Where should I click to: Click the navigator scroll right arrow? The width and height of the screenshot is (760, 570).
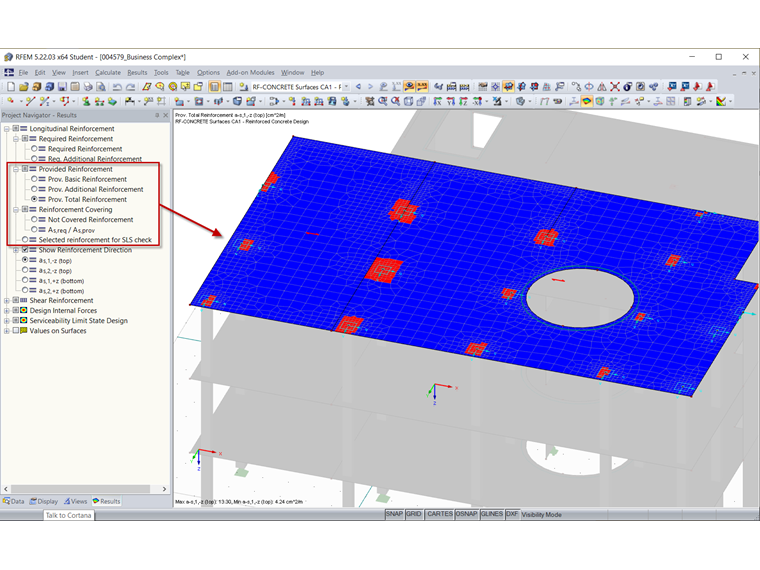[164, 489]
